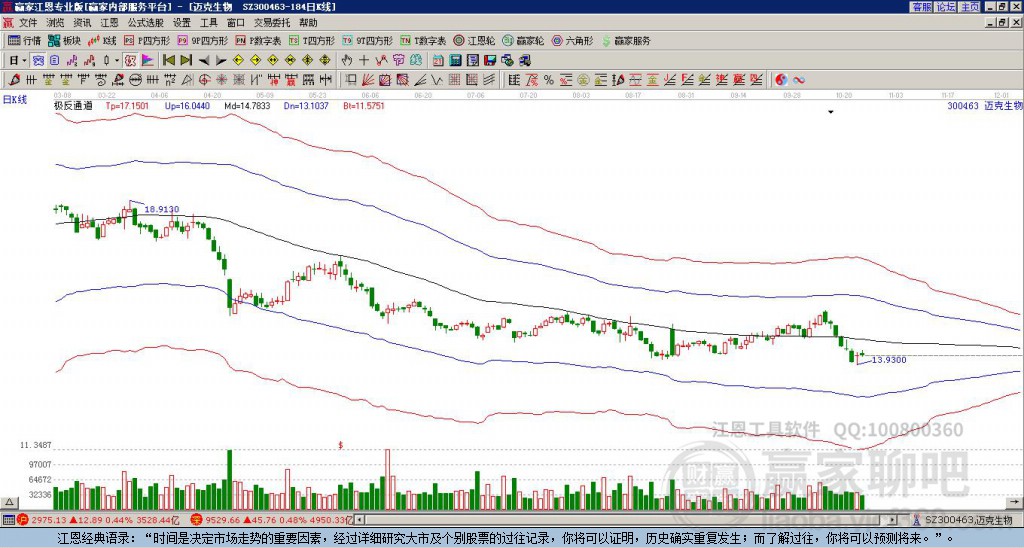The height and width of the screenshot is (548, 1024).
Task: Open the 公式选股 menu
Action: tap(146, 23)
